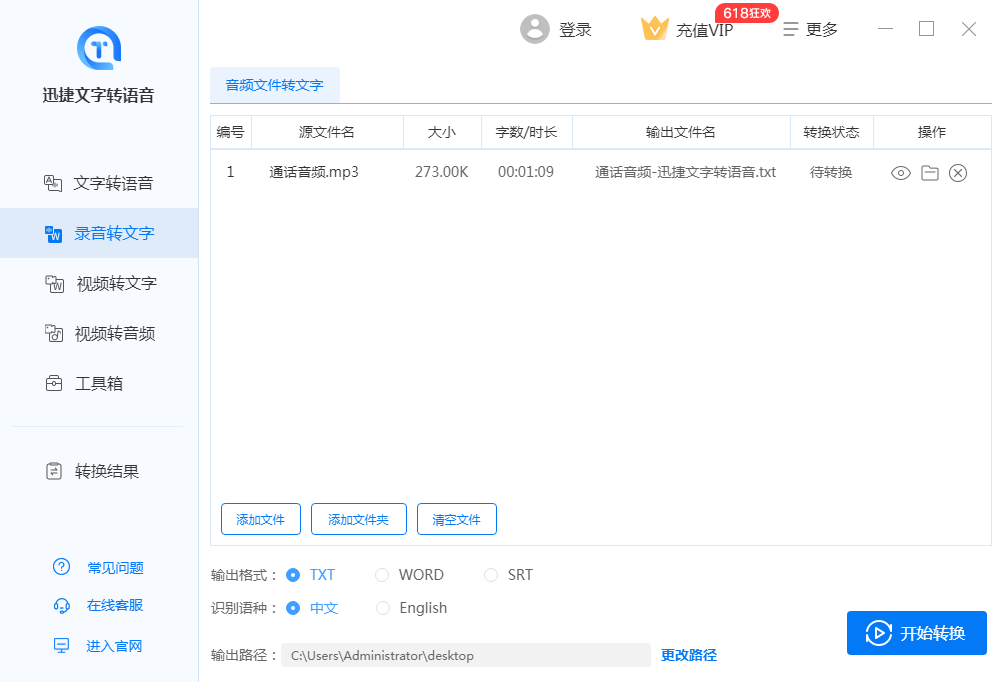Click the 待转换 status cell
The image size is (1005, 682).
831,172
